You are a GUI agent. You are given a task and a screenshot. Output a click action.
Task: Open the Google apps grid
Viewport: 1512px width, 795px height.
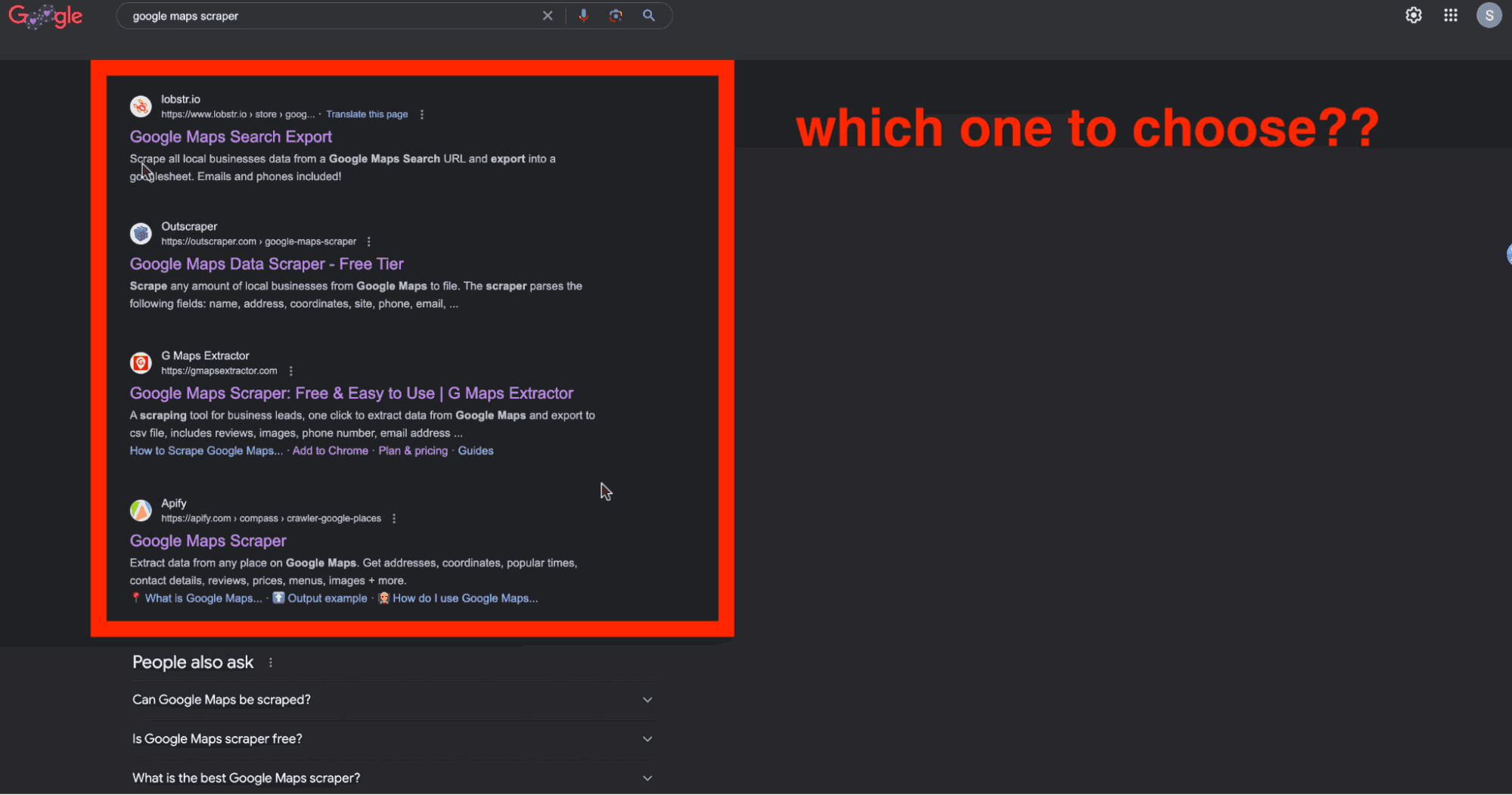coord(1451,15)
